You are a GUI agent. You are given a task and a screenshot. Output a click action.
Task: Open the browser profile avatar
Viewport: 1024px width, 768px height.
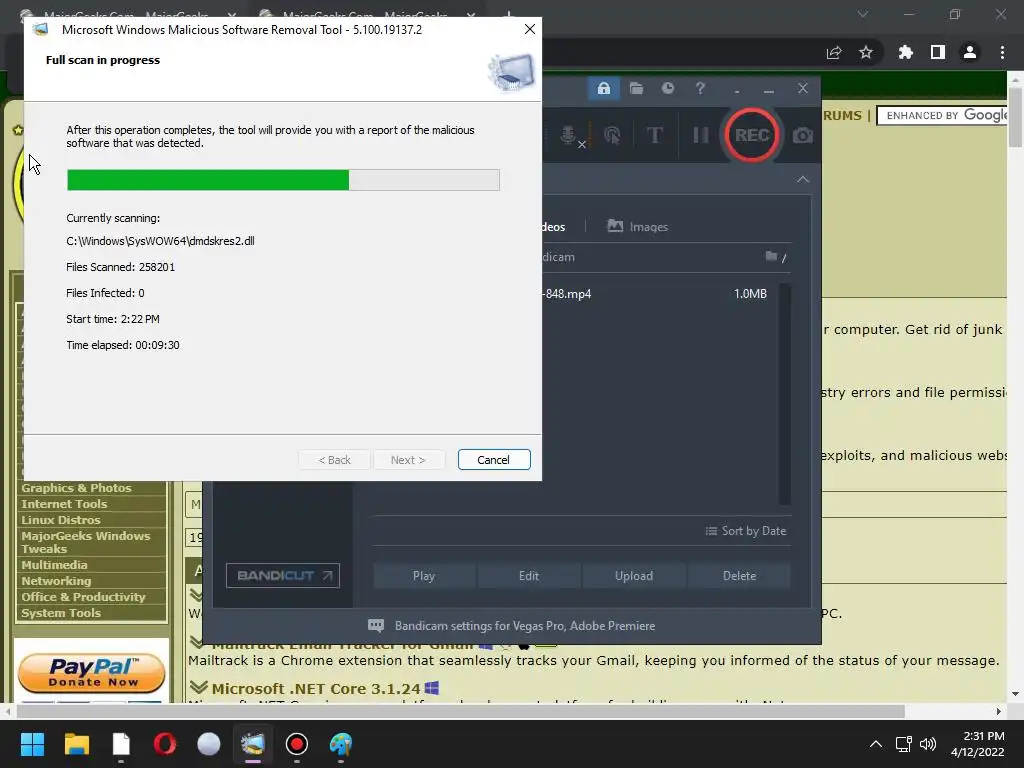(x=970, y=52)
